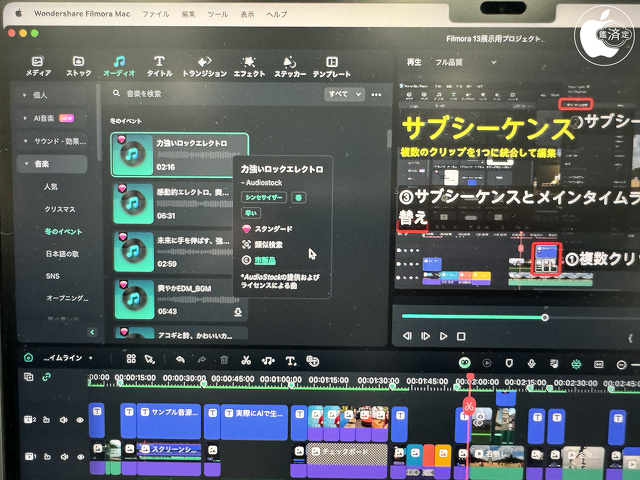
Task: Open the トランジション (Transitions) panel
Action: pos(205,66)
